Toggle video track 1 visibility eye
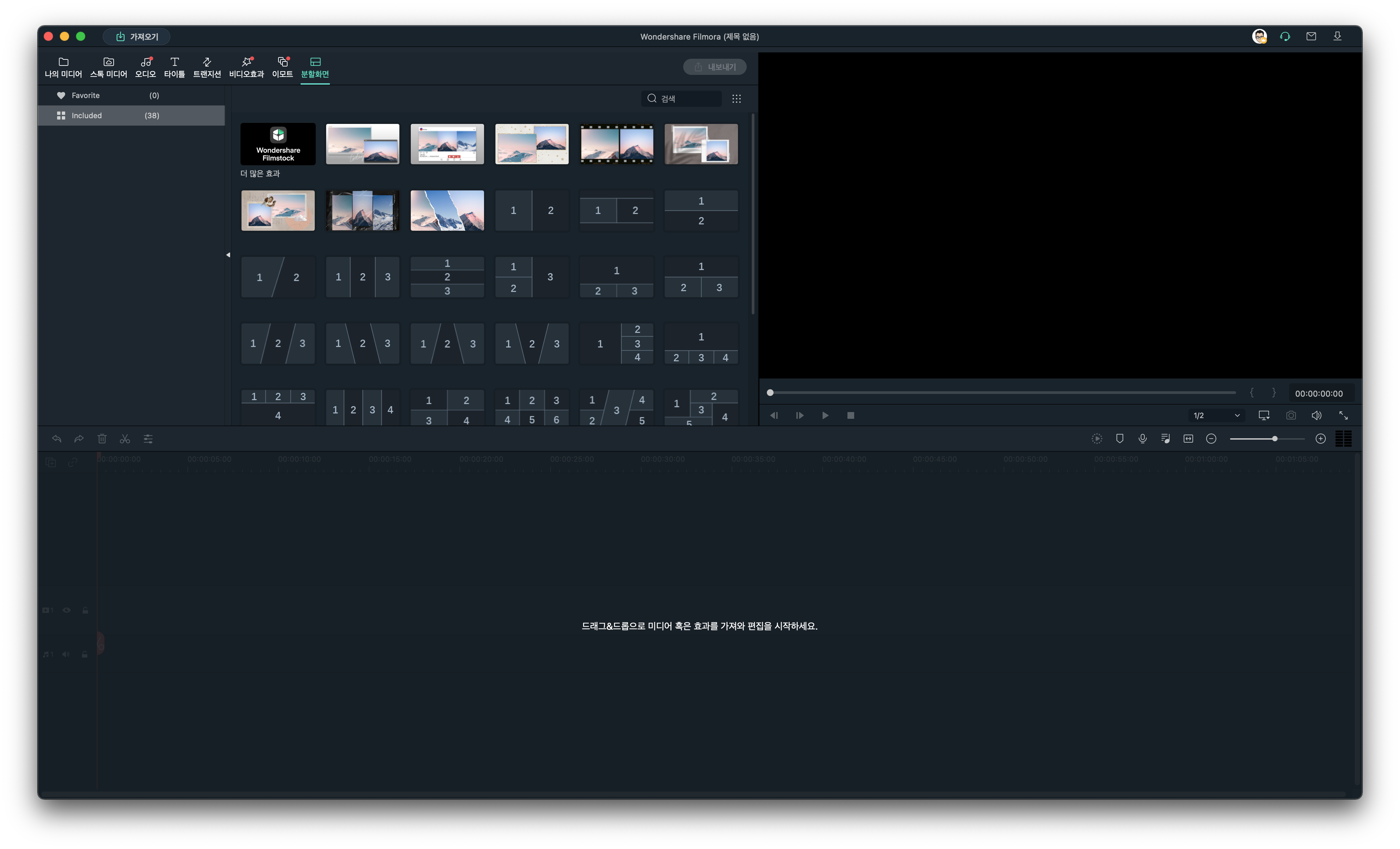Viewport: 1400px width, 849px height. point(67,610)
